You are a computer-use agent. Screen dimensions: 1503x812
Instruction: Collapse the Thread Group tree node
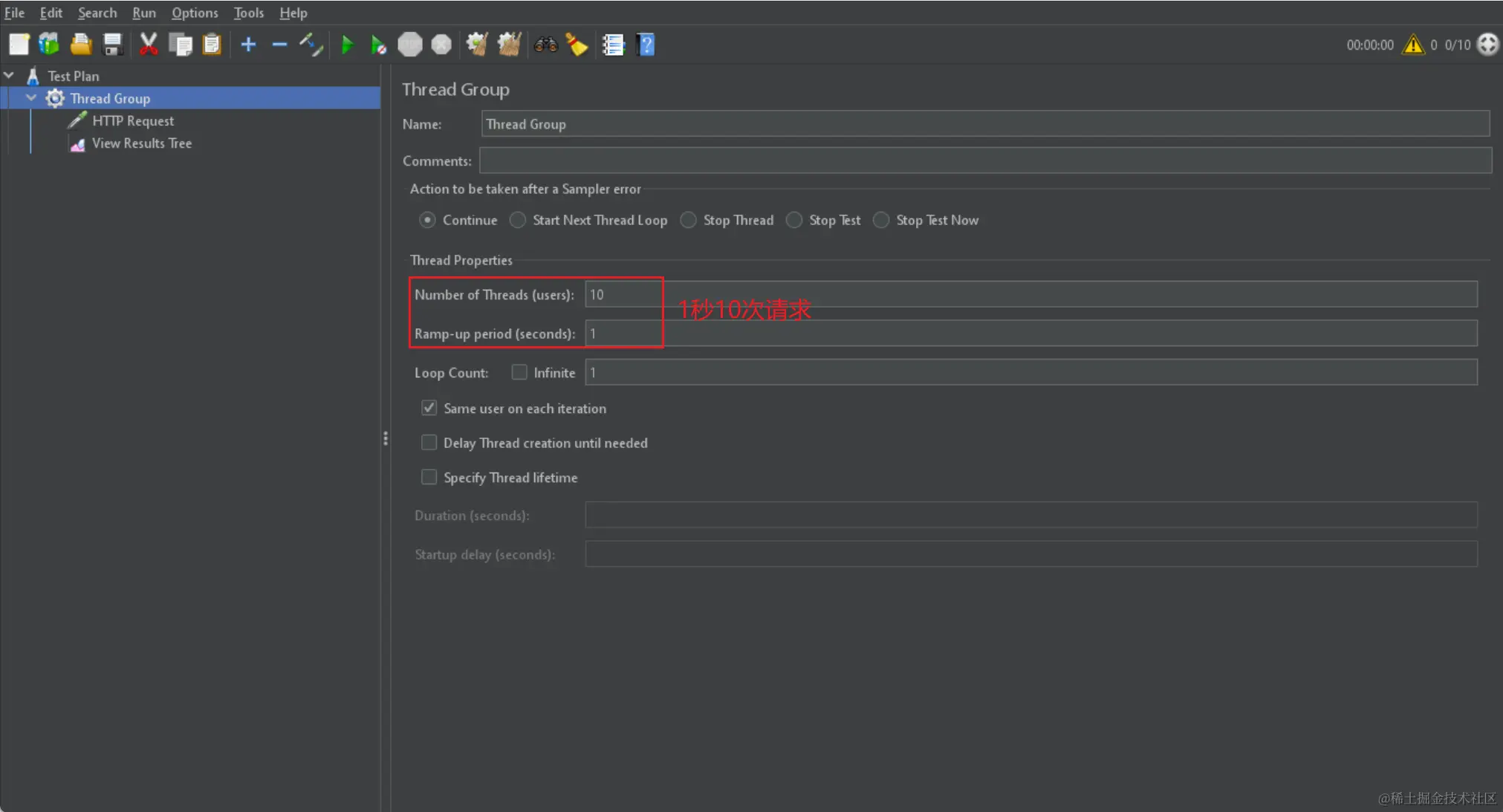31,98
